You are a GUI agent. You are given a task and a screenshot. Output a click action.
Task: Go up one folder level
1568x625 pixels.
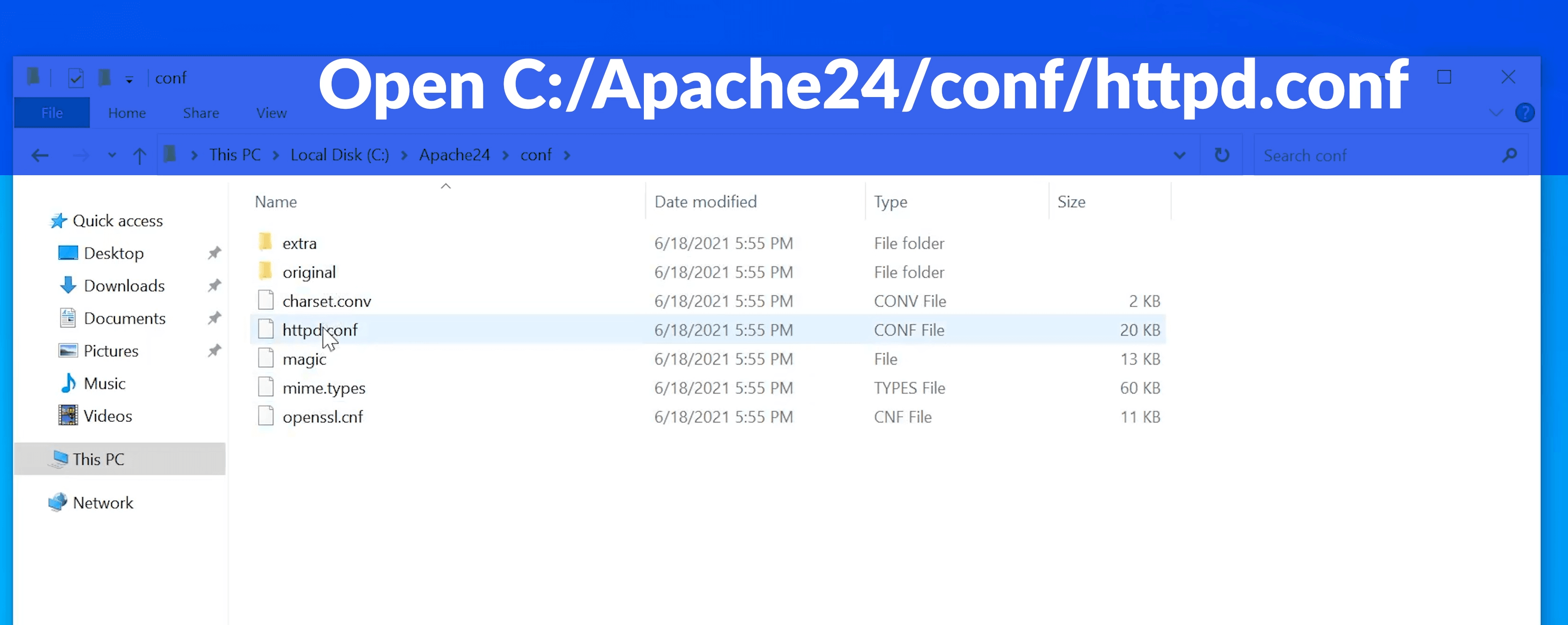(x=139, y=156)
